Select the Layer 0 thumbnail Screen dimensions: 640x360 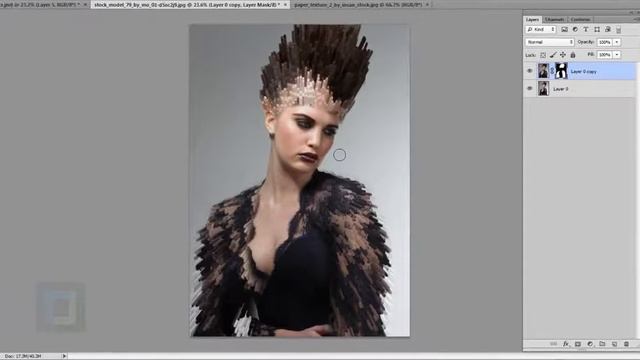[543, 89]
